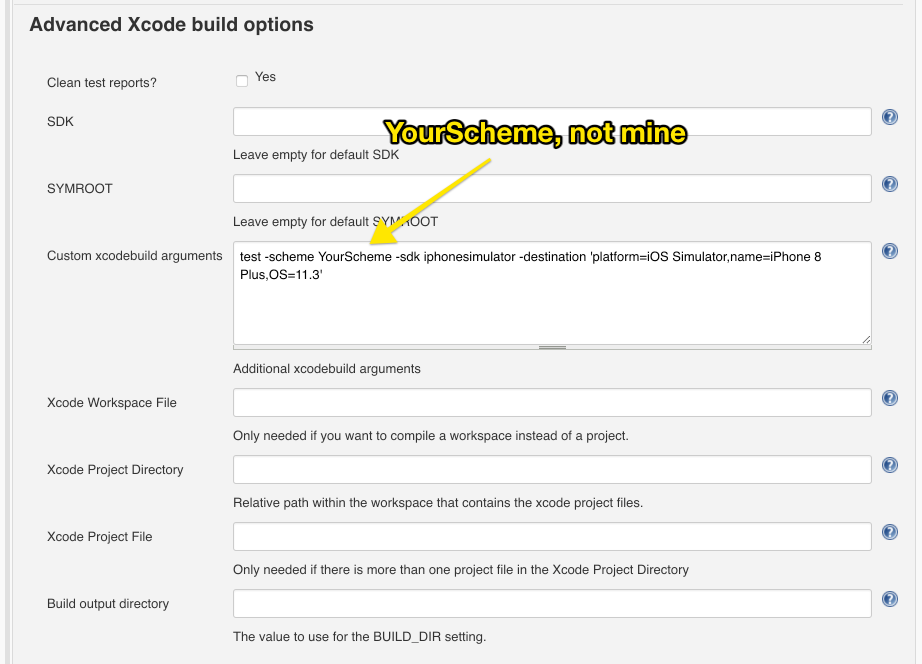Image resolution: width=922 pixels, height=664 pixels.
Task: Click the Advanced Xcode build options heading
Action: point(172,25)
